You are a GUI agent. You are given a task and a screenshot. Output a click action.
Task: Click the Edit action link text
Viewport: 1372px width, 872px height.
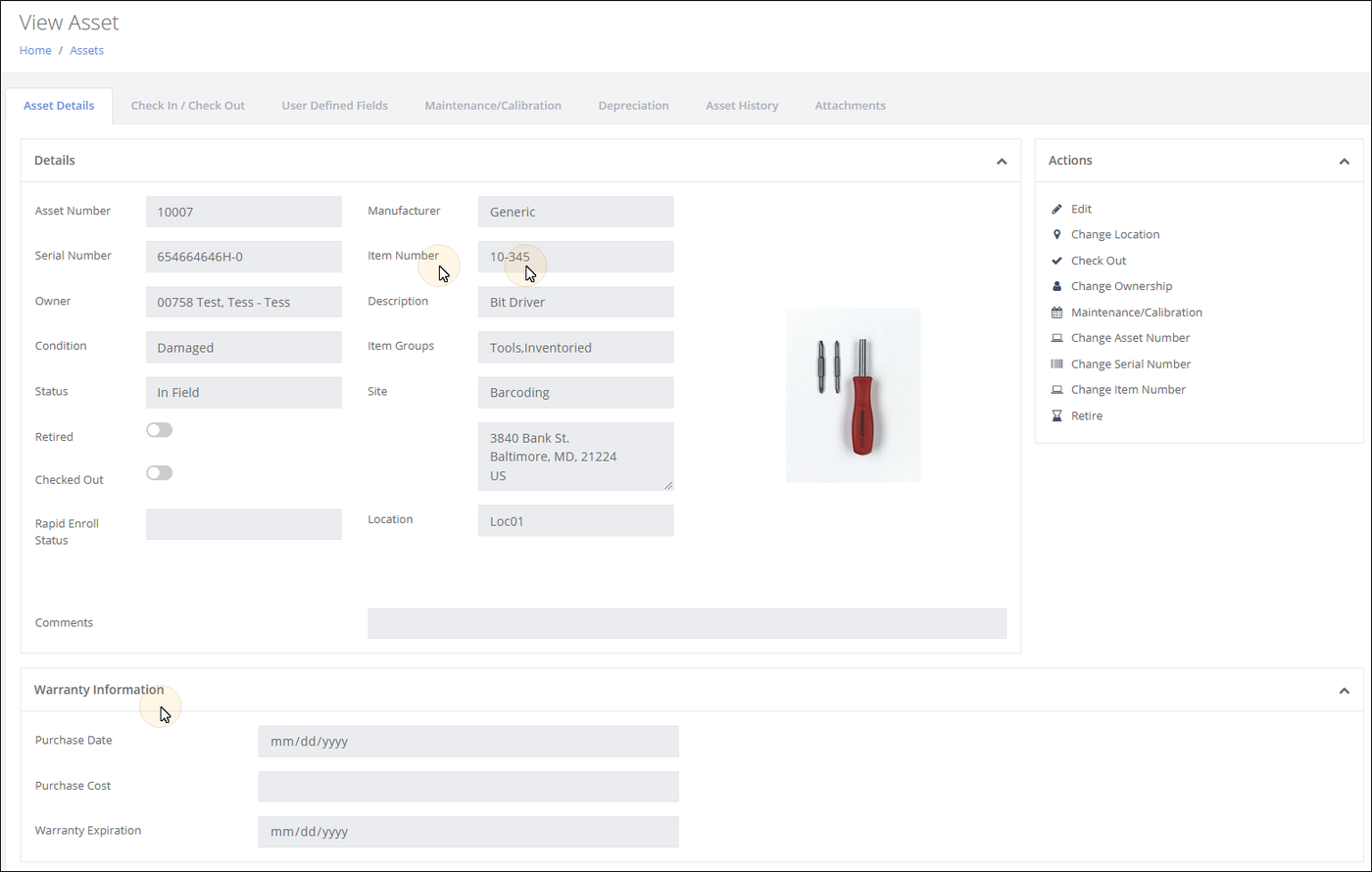(1081, 209)
